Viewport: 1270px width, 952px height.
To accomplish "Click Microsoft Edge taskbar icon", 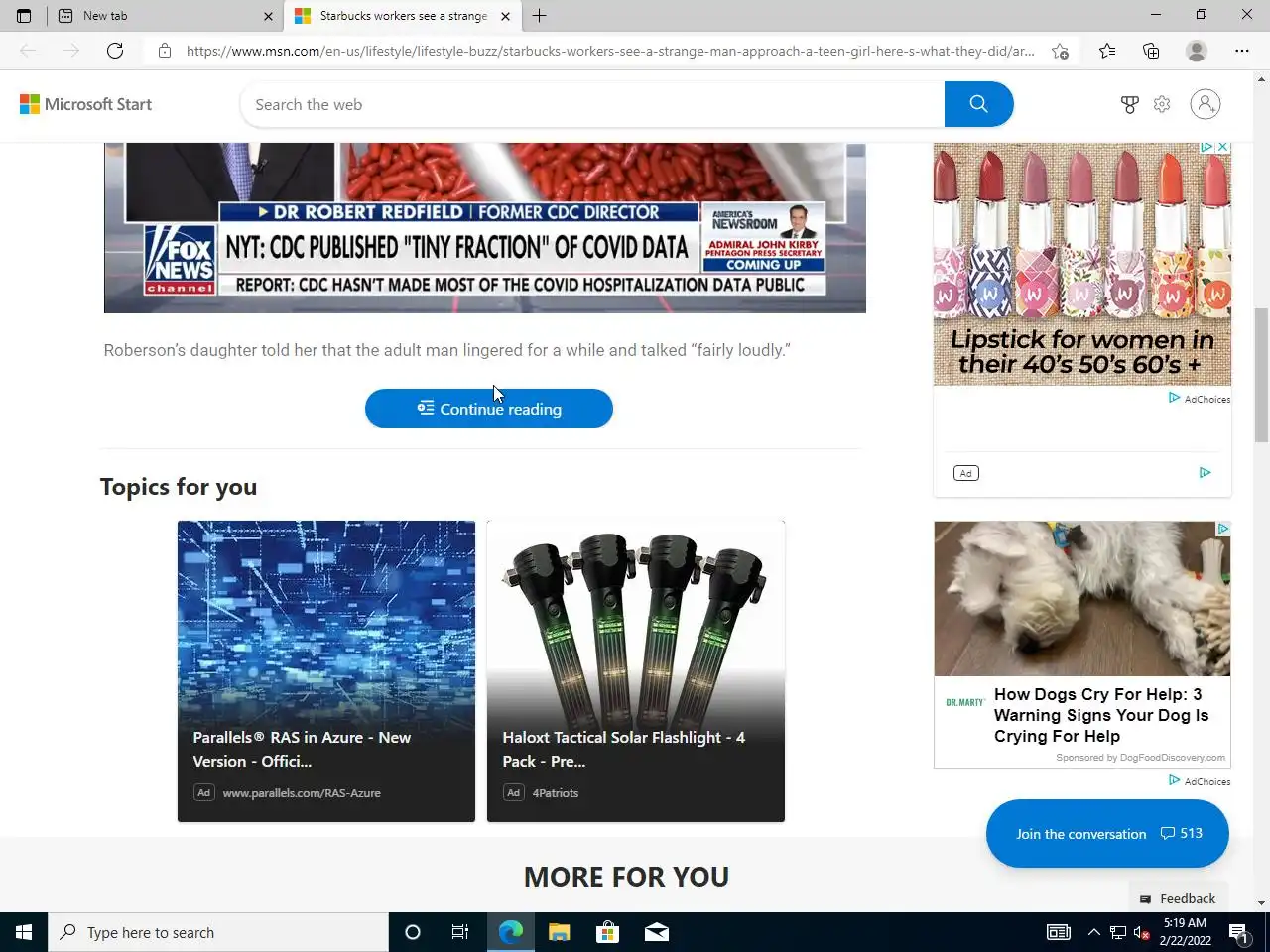I will tap(510, 932).
